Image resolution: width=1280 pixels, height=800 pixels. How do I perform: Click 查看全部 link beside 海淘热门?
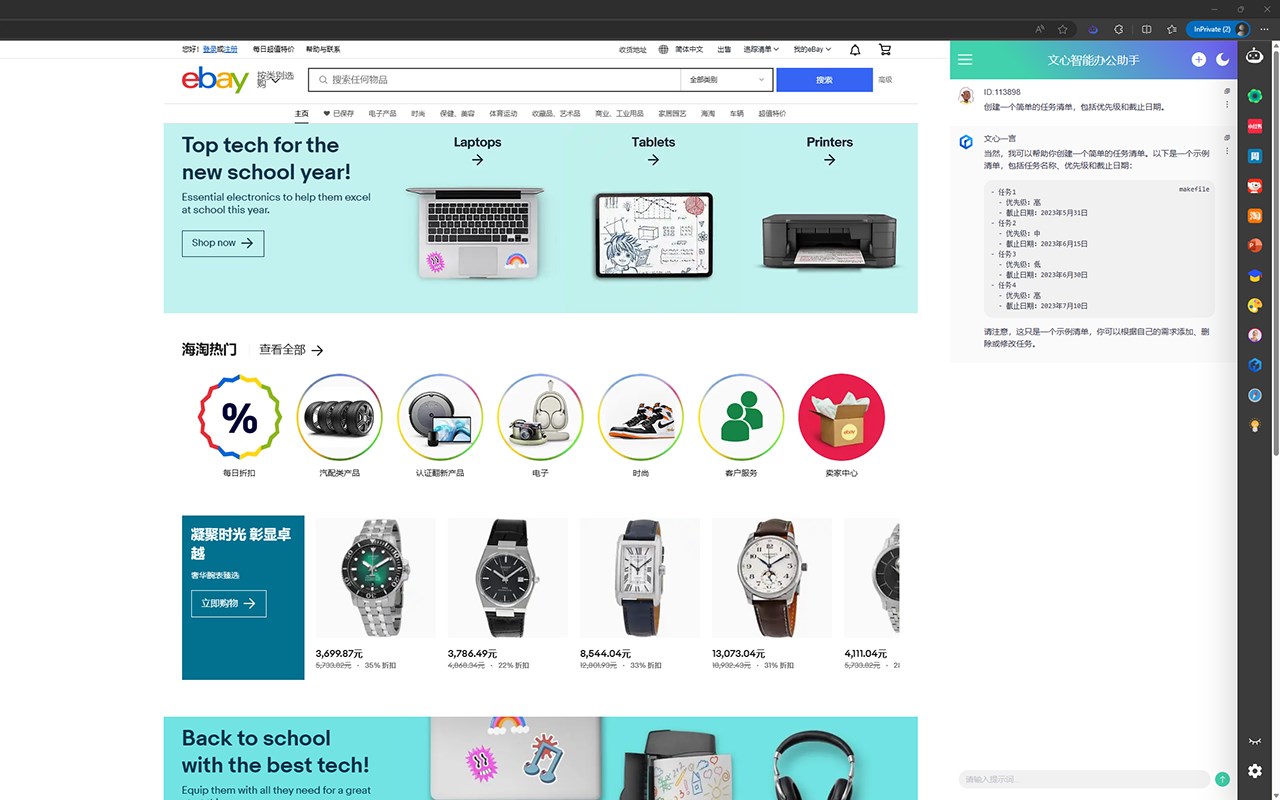click(x=291, y=350)
